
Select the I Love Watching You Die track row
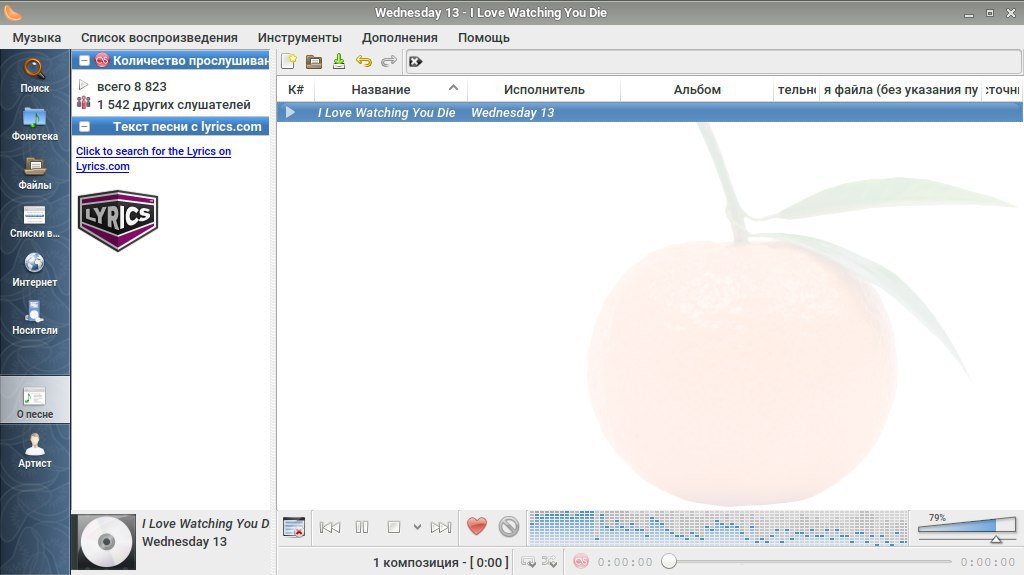tap(650, 112)
